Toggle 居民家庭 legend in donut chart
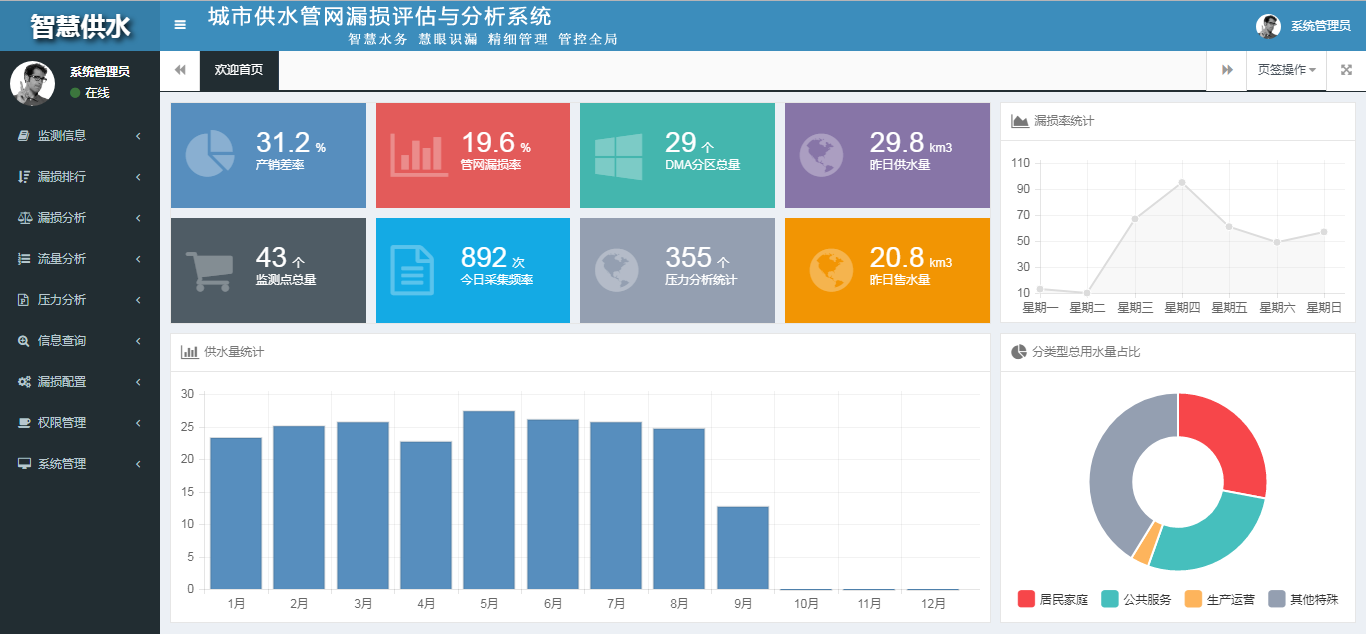 (x=1052, y=599)
